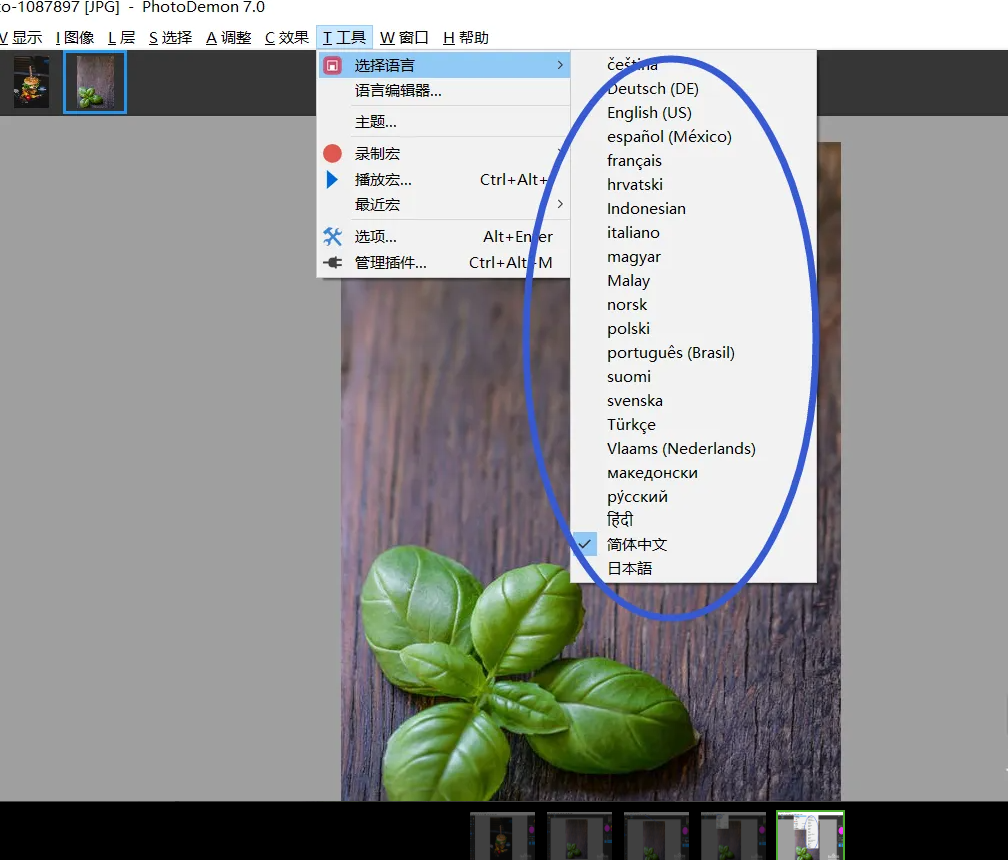
Task: Click the red record circle icon for 录制宏
Action: click(332, 154)
